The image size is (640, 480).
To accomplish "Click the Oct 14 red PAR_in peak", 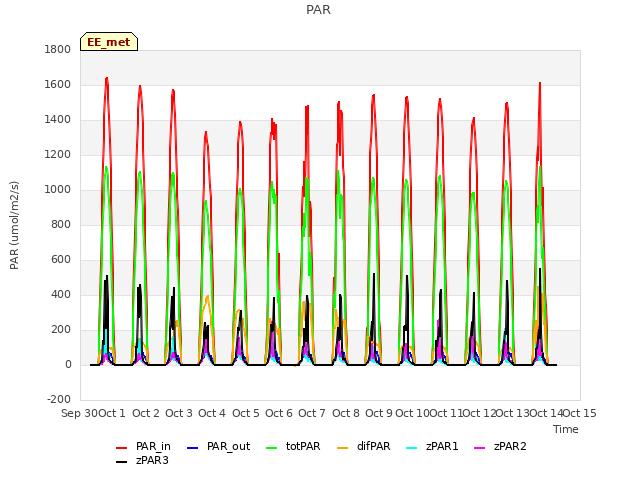I will coord(540,83).
